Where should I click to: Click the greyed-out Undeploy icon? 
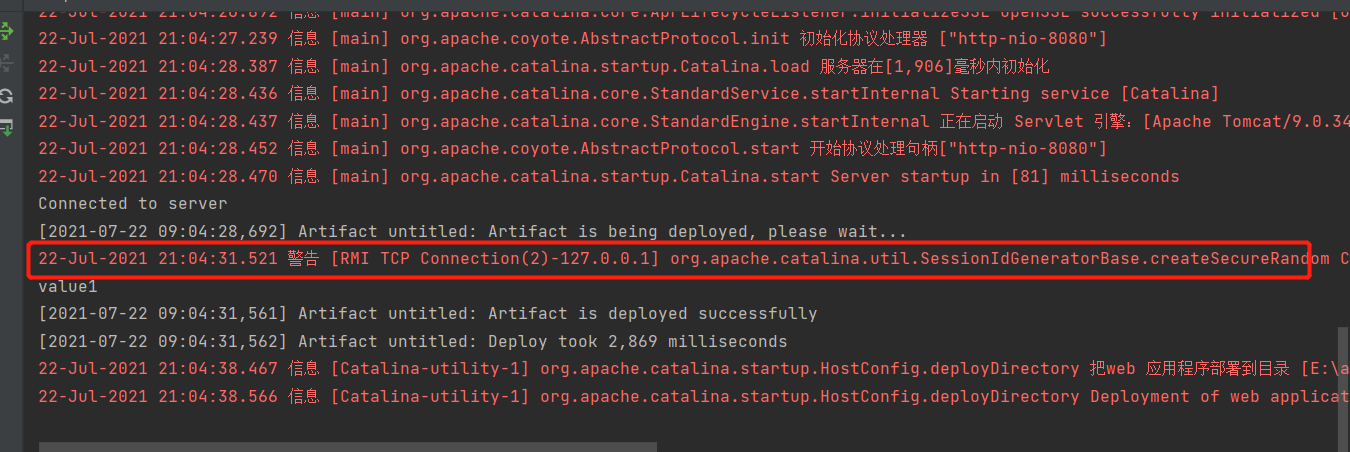click(x=7, y=64)
